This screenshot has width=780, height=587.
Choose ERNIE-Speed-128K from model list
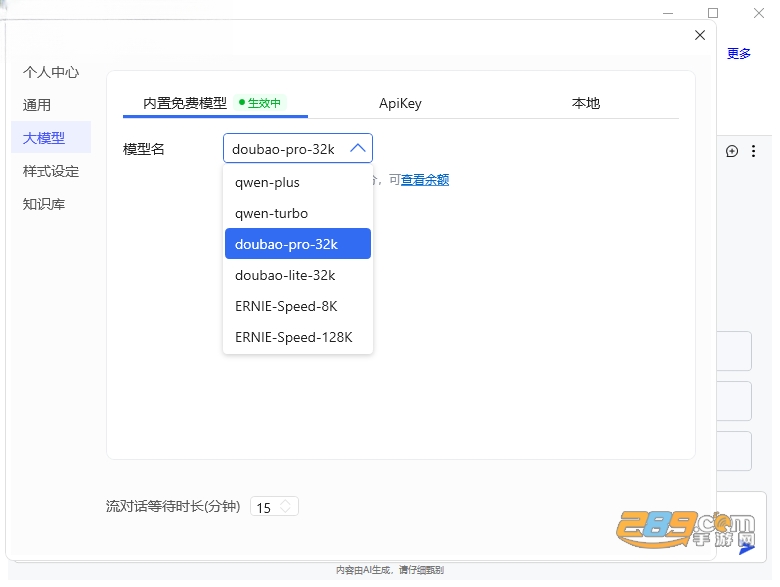(x=297, y=337)
